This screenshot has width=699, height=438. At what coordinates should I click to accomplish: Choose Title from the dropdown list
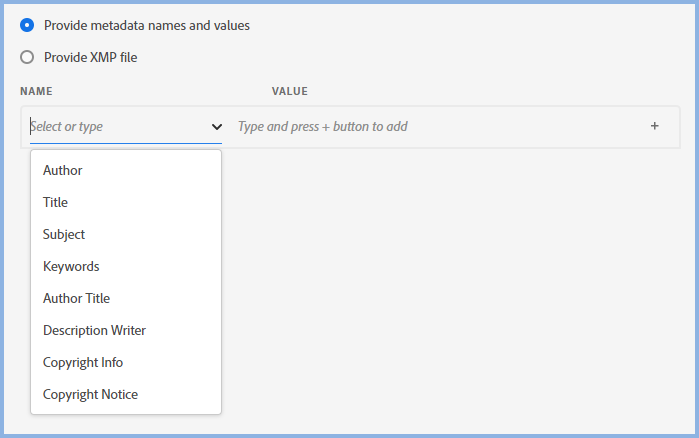pyautogui.click(x=56, y=202)
